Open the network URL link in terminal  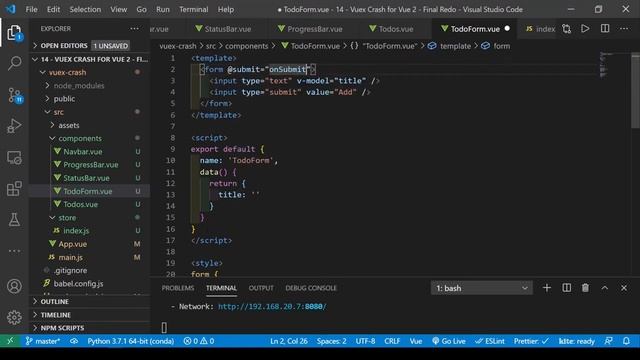[272, 307]
